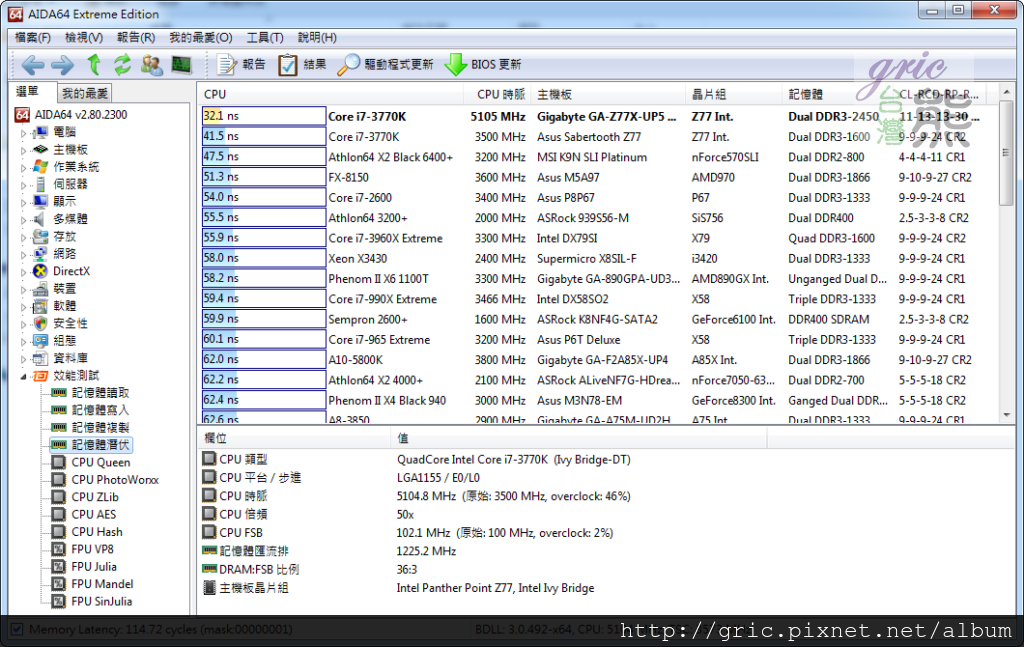Open the FPU Mandel benchmark

point(93,584)
